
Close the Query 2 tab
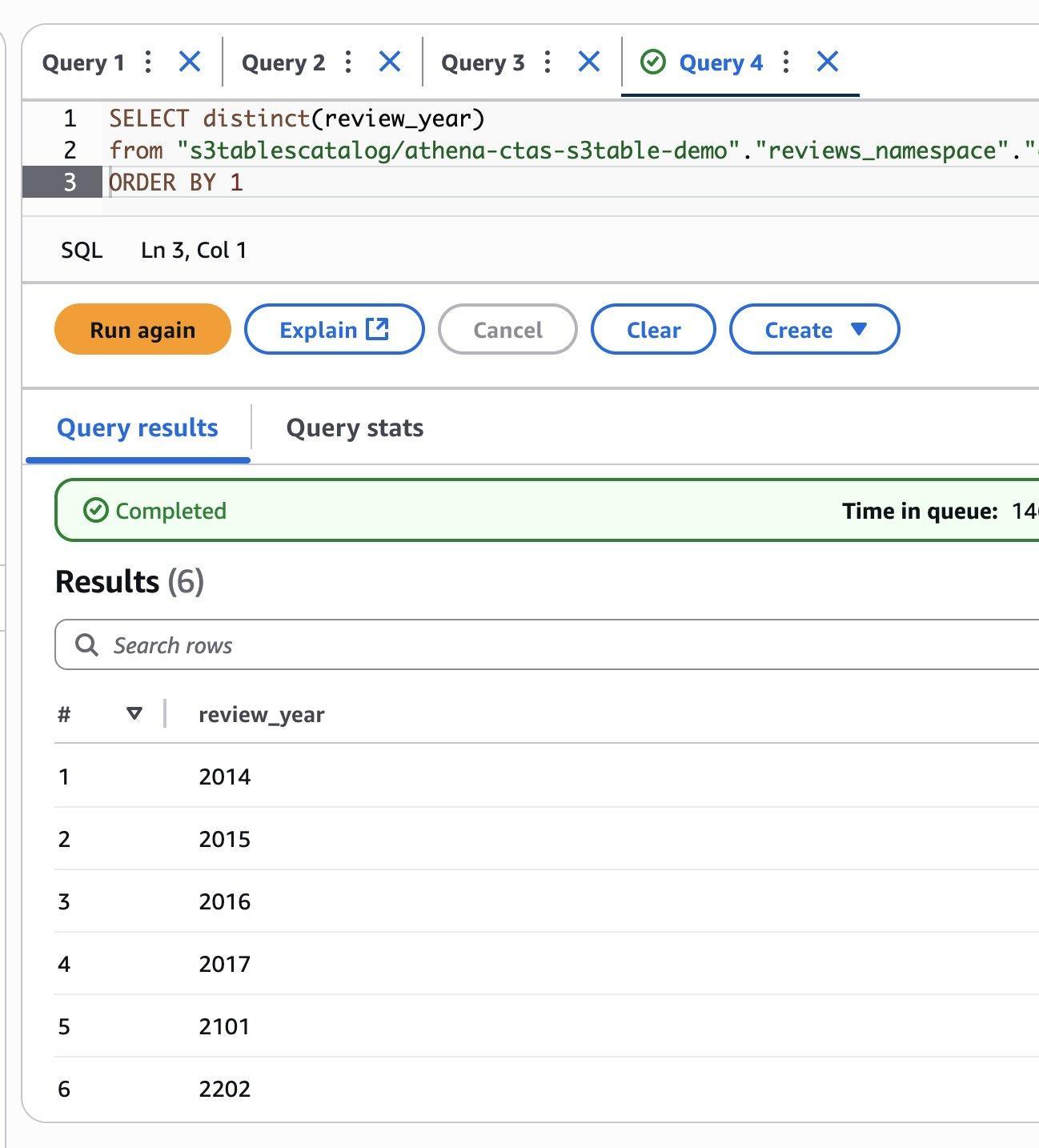[390, 61]
